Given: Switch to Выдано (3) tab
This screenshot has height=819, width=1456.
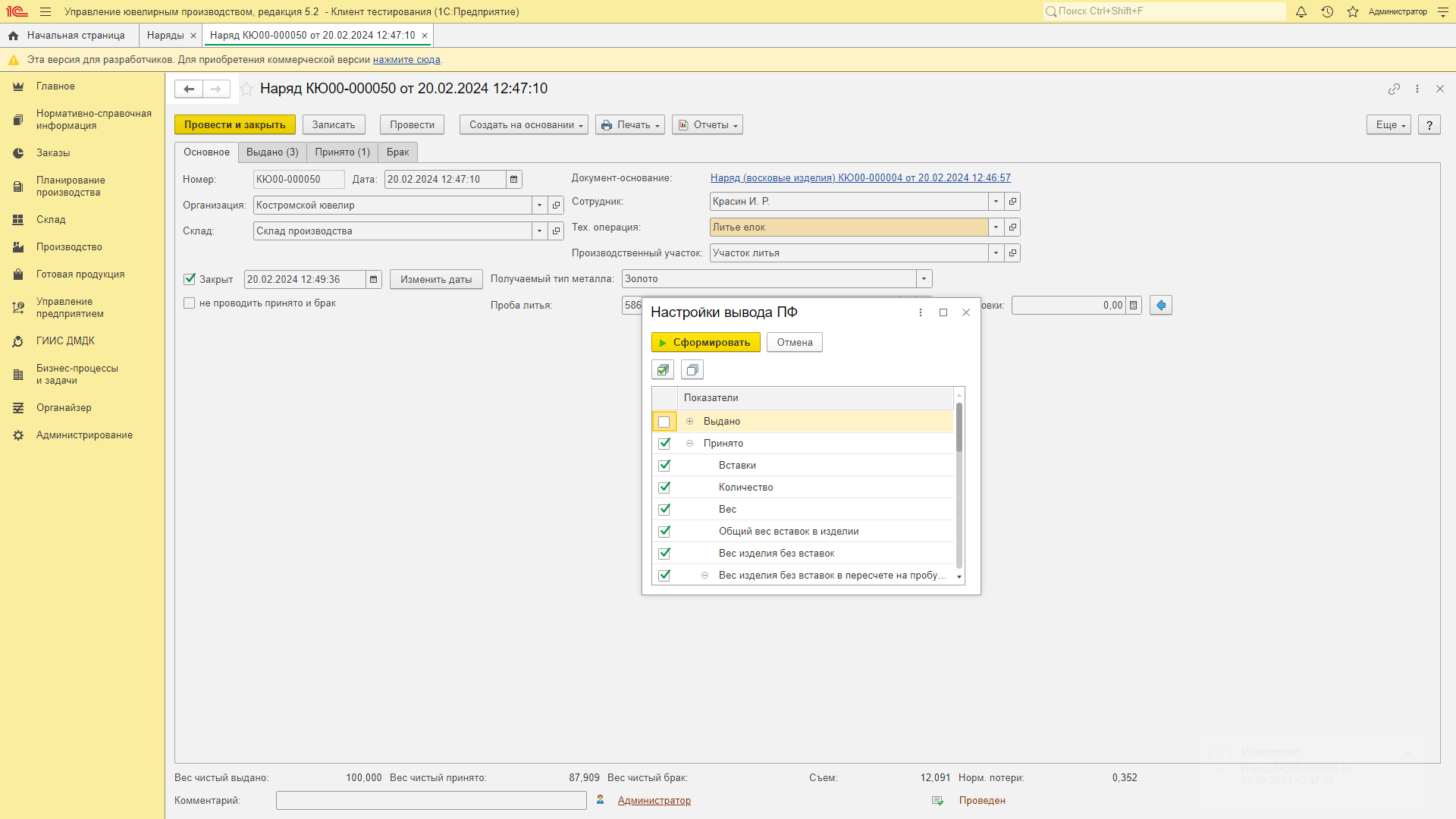Looking at the screenshot, I should point(272,152).
